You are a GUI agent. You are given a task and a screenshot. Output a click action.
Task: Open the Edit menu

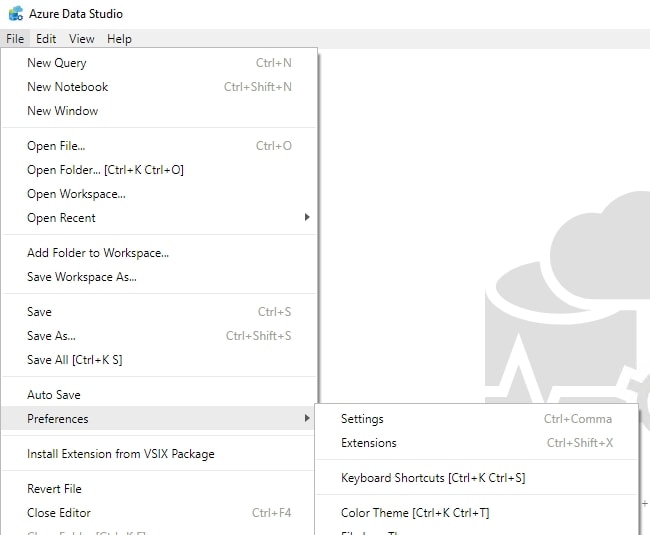[x=46, y=39]
